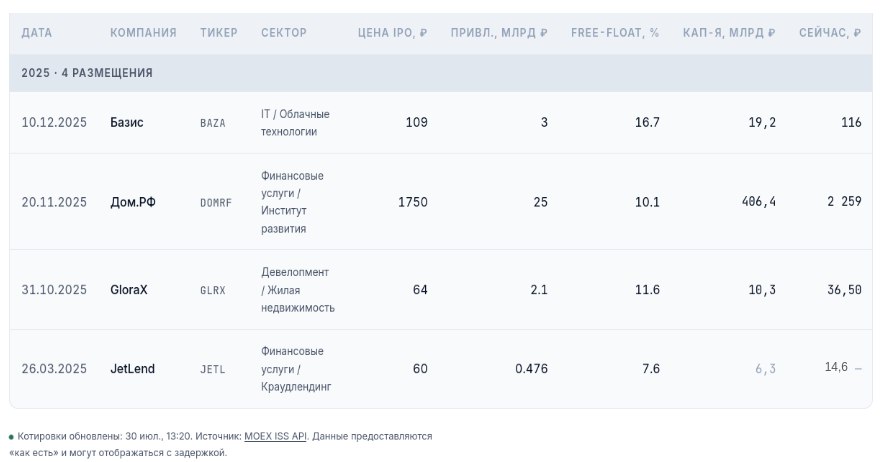This screenshot has width=883, height=462.
Task: Click the ТИКЕР column header
Action: [218, 33]
